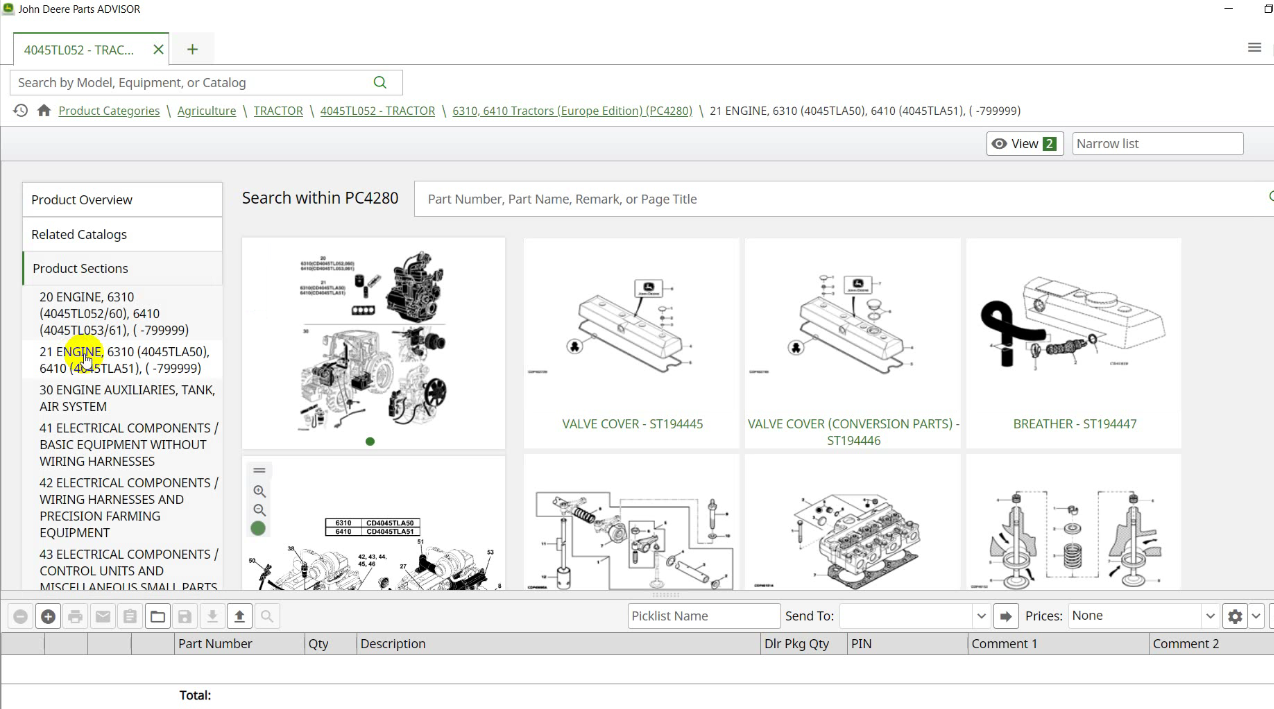Click the remove line (minus) picklist icon
The height and width of the screenshot is (709, 1274).
pos(20,617)
